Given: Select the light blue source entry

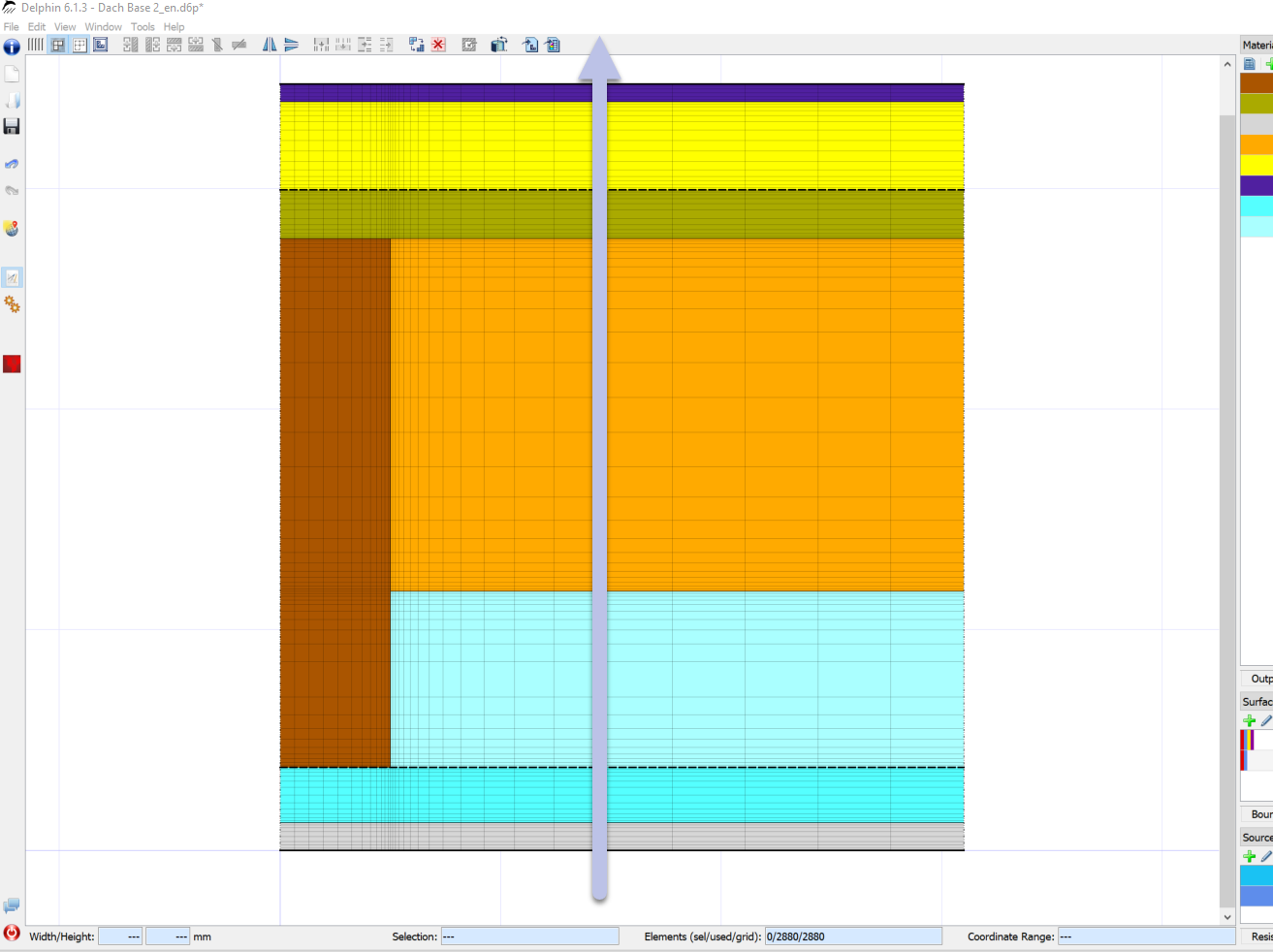Looking at the screenshot, I should click(x=1257, y=875).
